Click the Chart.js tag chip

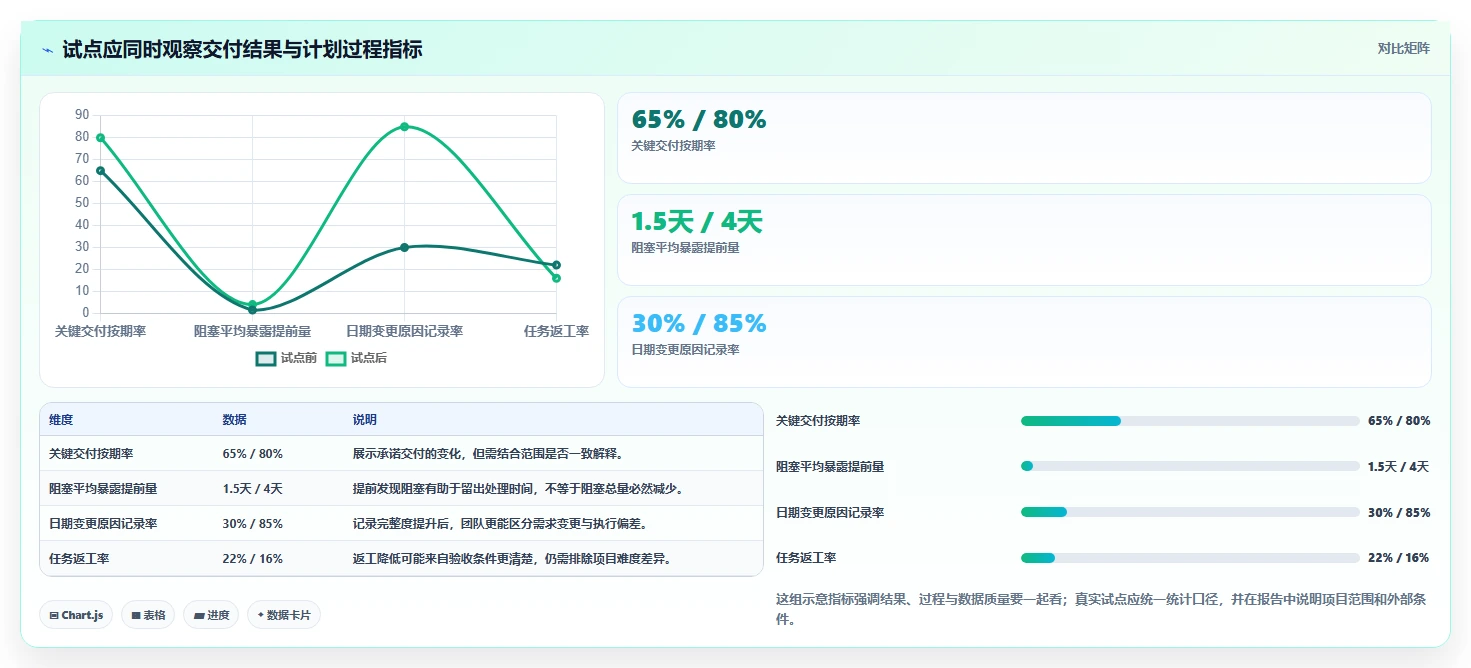point(77,615)
